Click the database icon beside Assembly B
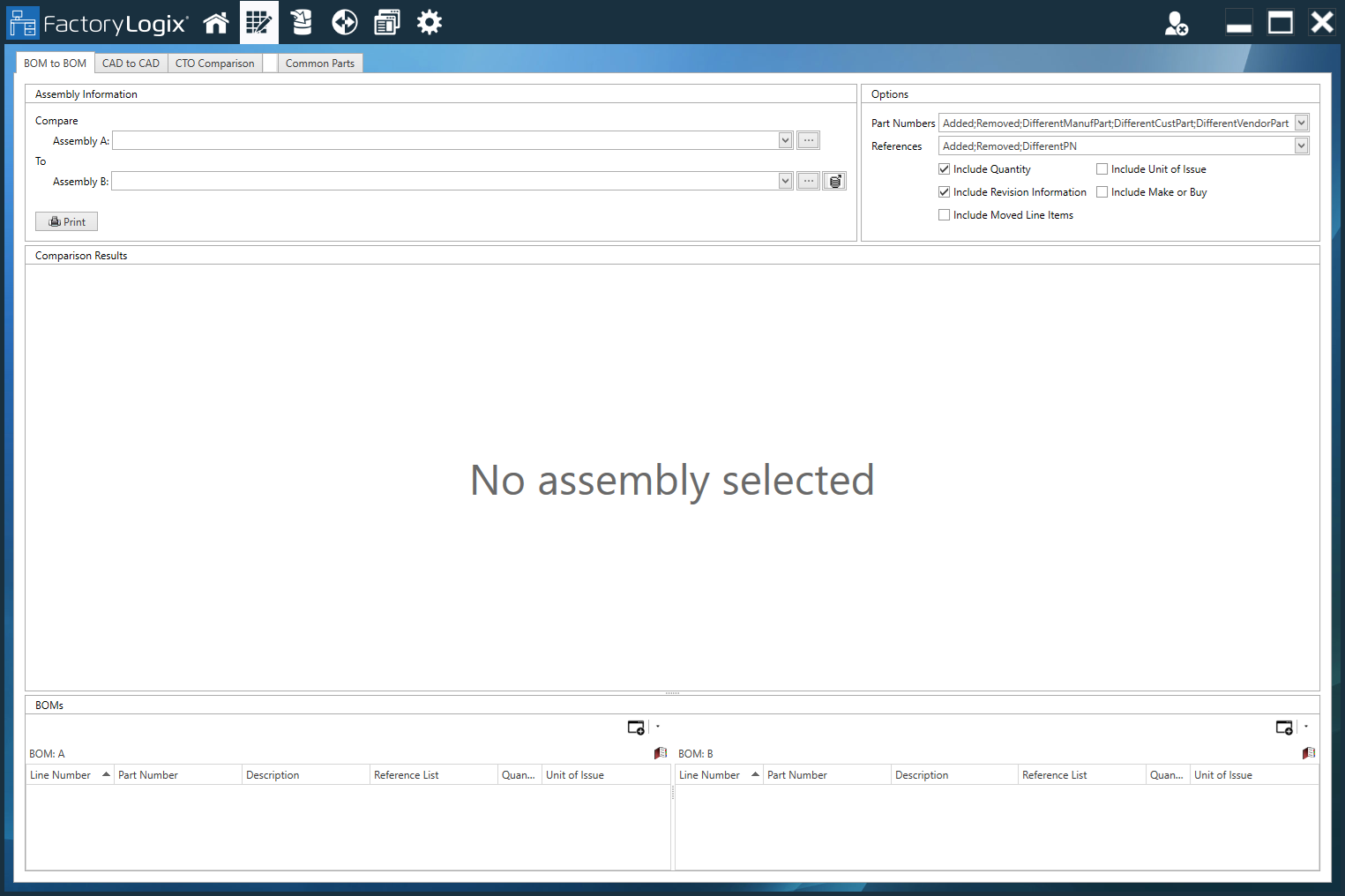 coord(834,180)
